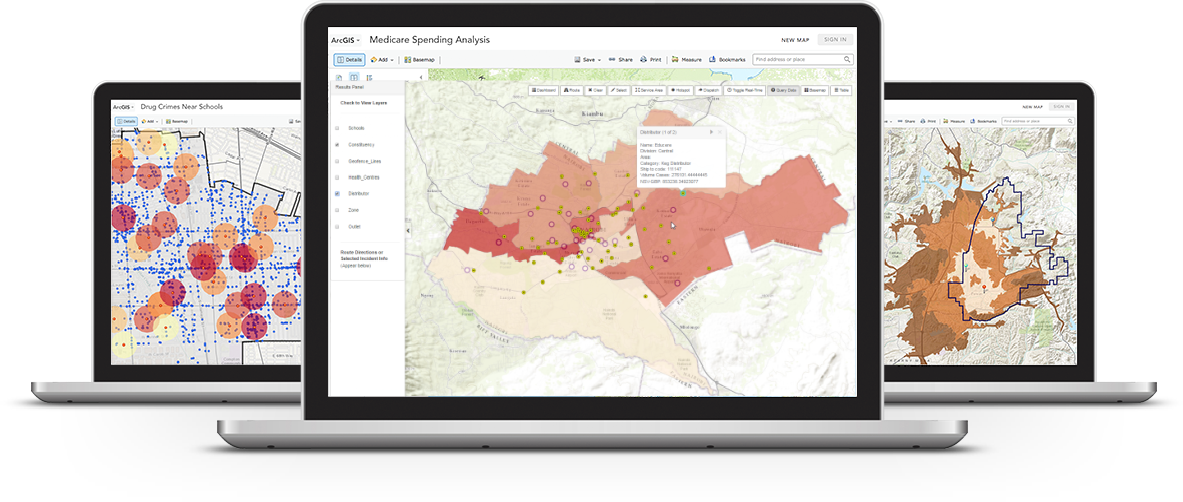Enable the Schools layer checkbox
The width and height of the screenshot is (1183, 502).
click(337, 128)
